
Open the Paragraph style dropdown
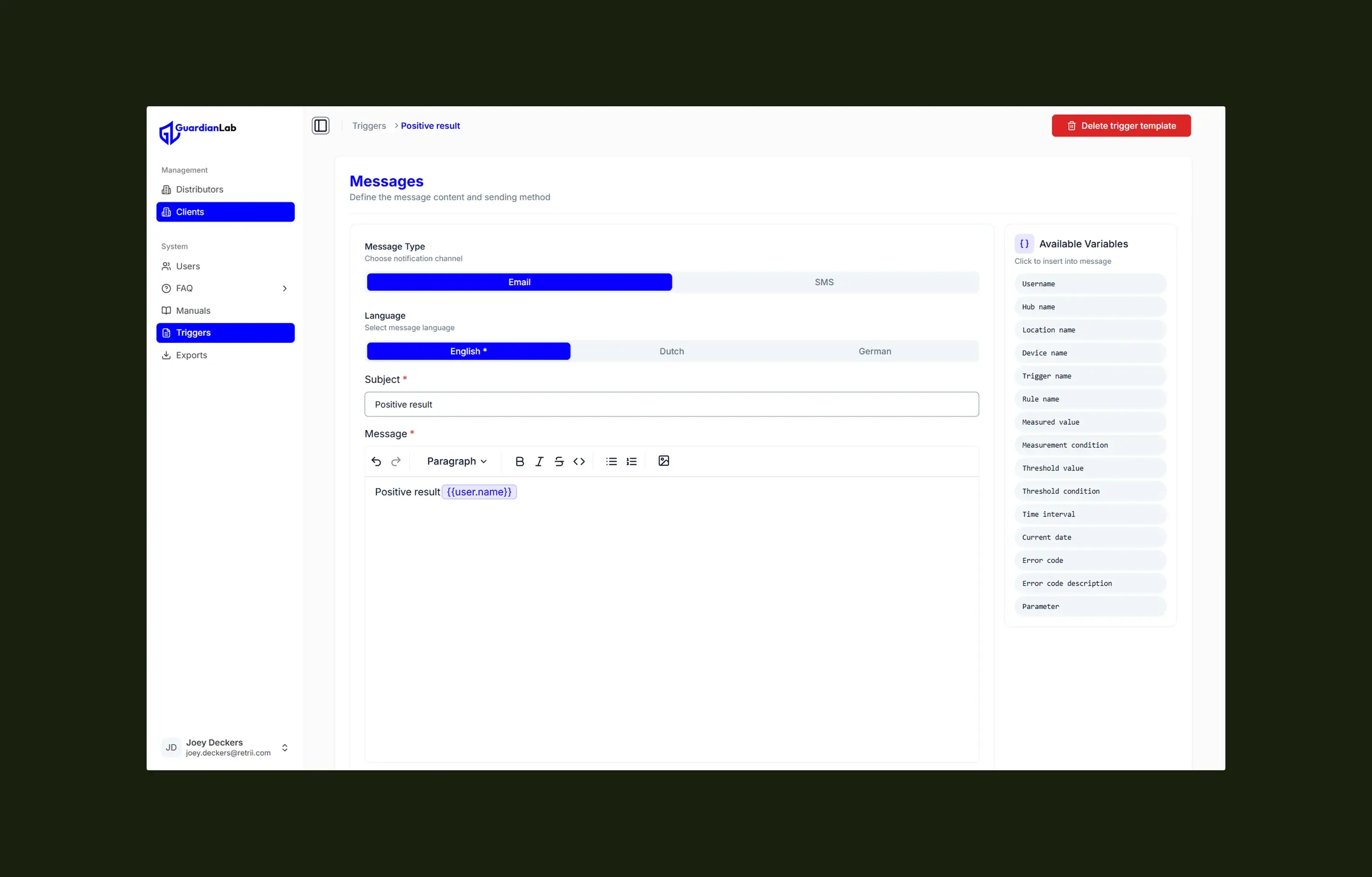pyautogui.click(x=456, y=461)
